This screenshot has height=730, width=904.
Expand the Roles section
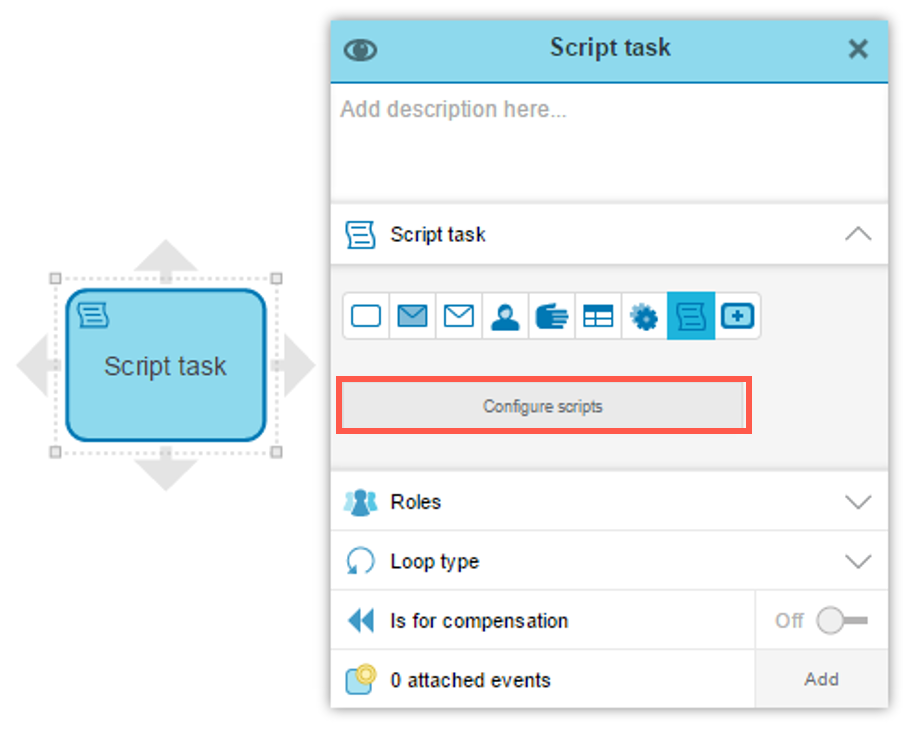(858, 502)
